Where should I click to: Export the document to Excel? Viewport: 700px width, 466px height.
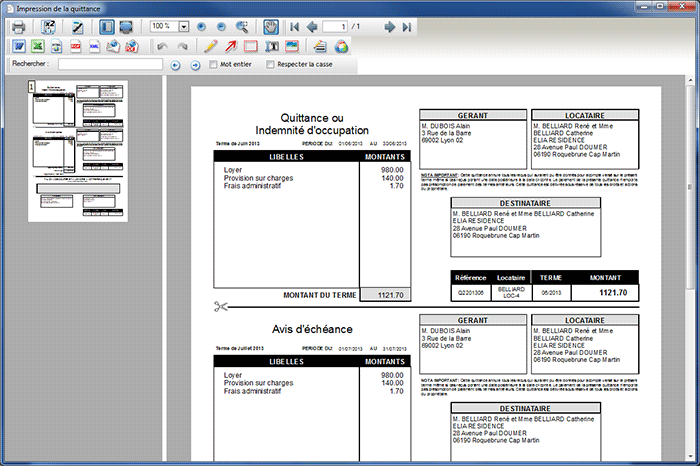(37, 46)
